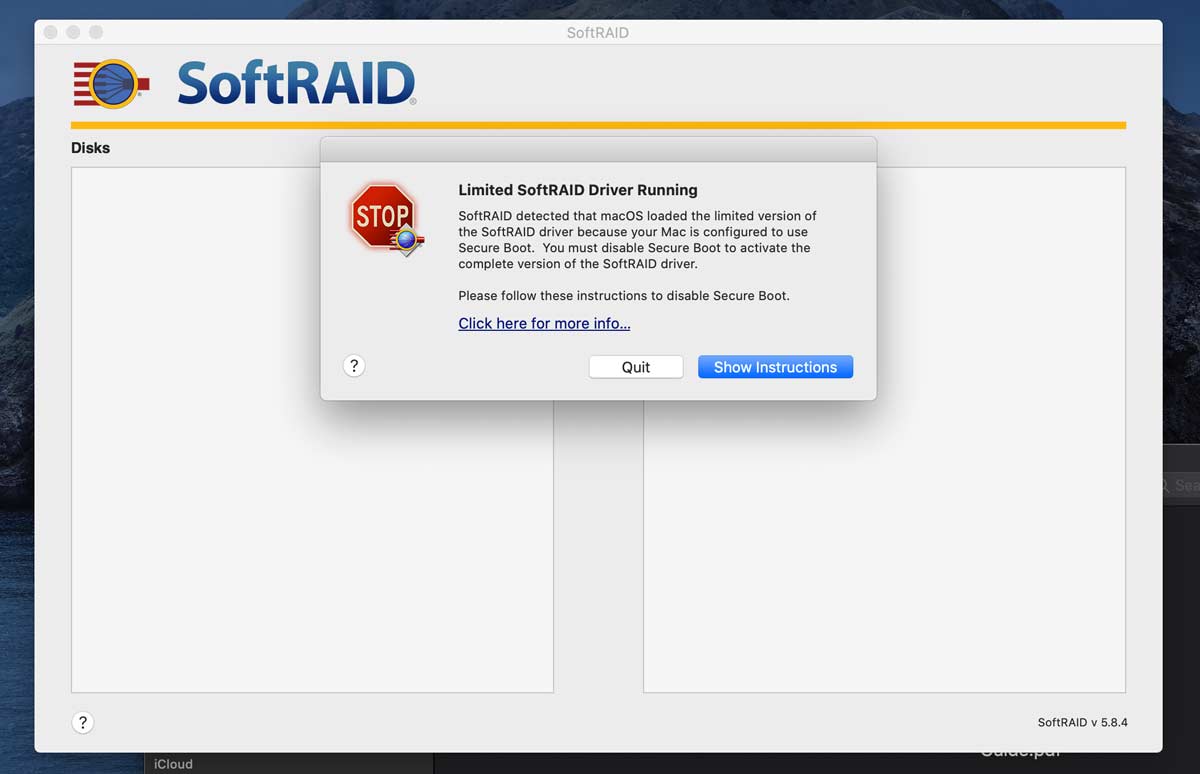The height and width of the screenshot is (774, 1200).
Task: Click the dialog's help question mark button
Action: (x=353, y=366)
